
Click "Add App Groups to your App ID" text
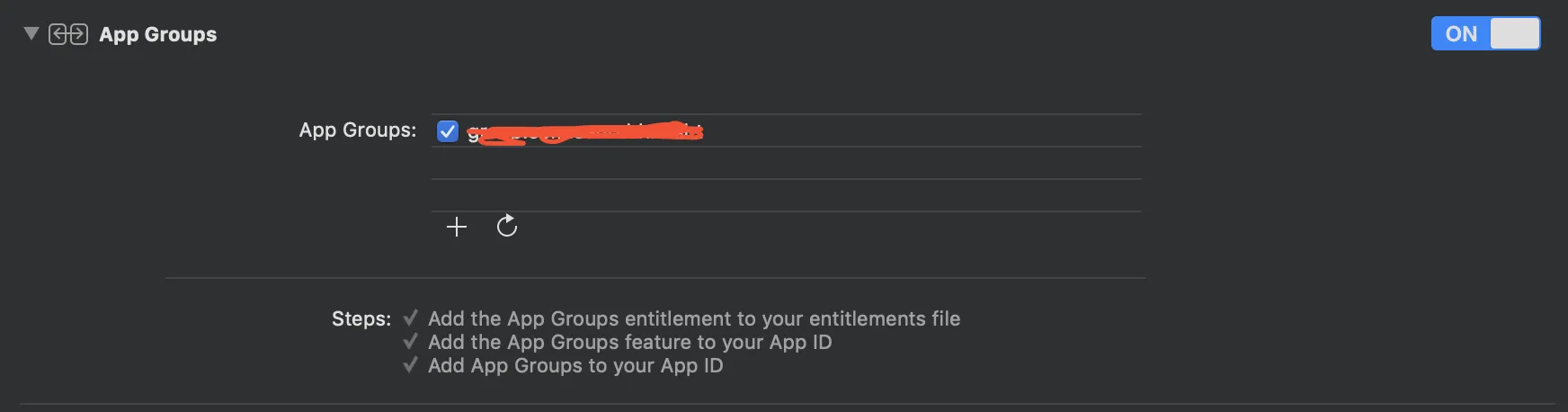pyautogui.click(x=575, y=365)
